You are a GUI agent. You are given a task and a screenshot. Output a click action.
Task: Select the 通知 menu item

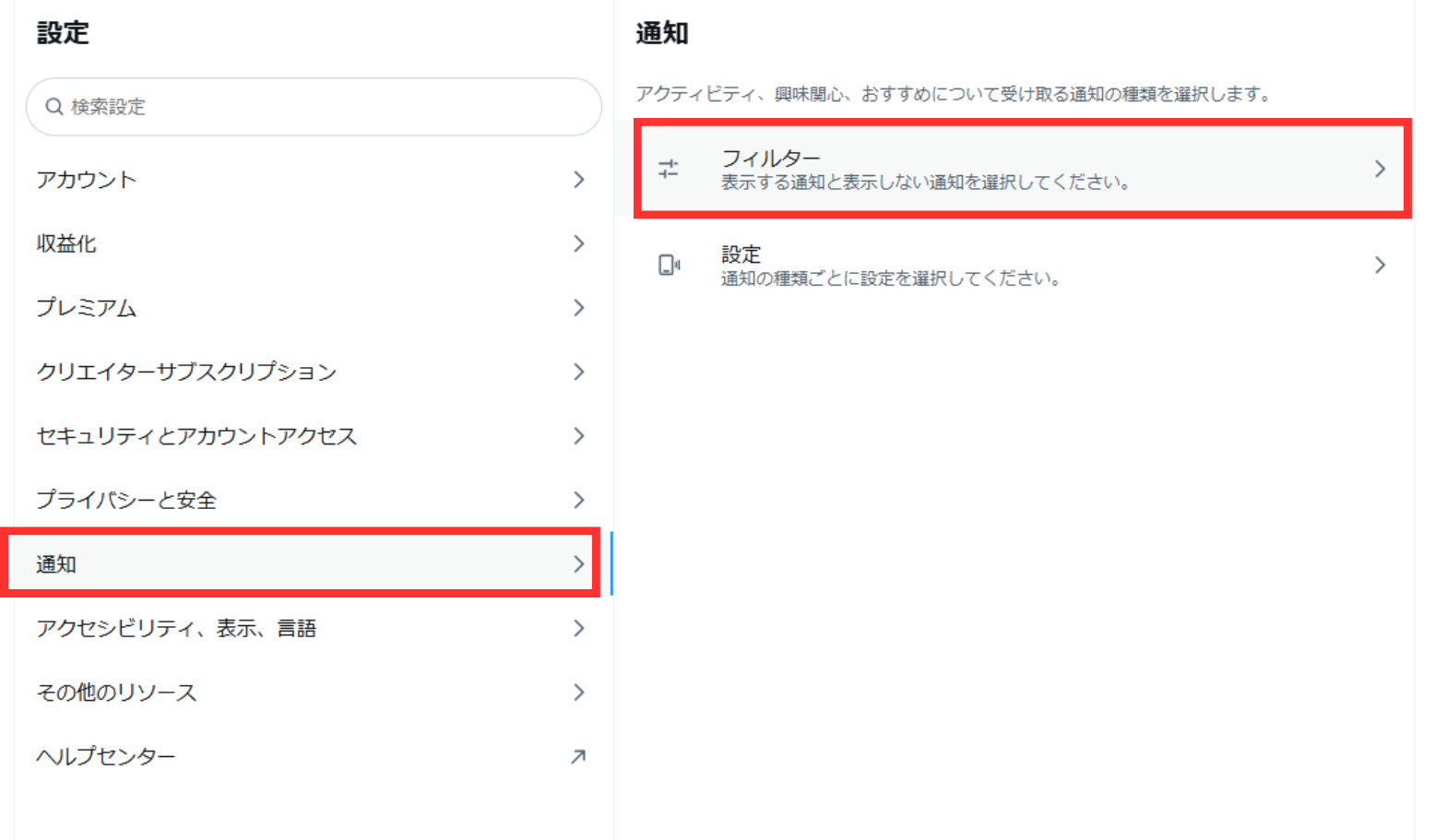pos(56,564)
